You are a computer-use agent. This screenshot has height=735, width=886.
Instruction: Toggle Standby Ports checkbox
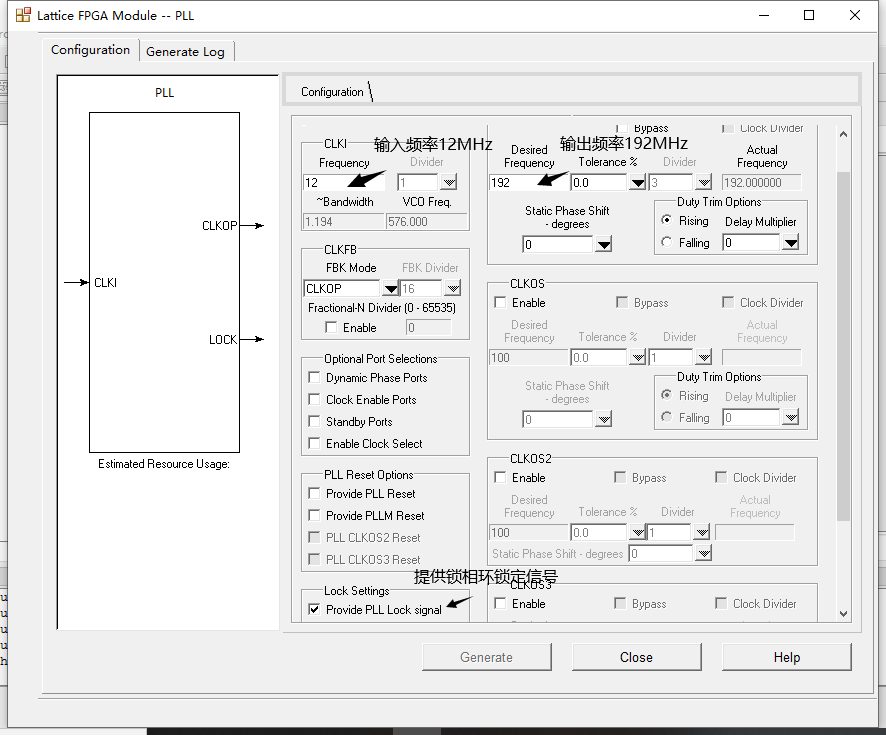coord(314,421)
